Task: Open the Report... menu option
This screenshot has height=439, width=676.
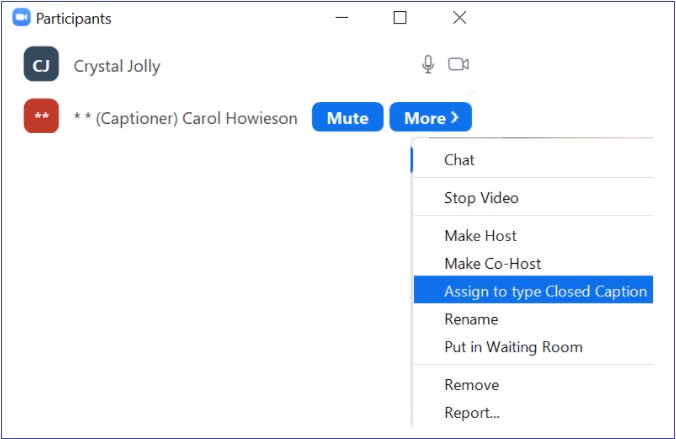Action: pyautogui.click(x=471, y=412)
